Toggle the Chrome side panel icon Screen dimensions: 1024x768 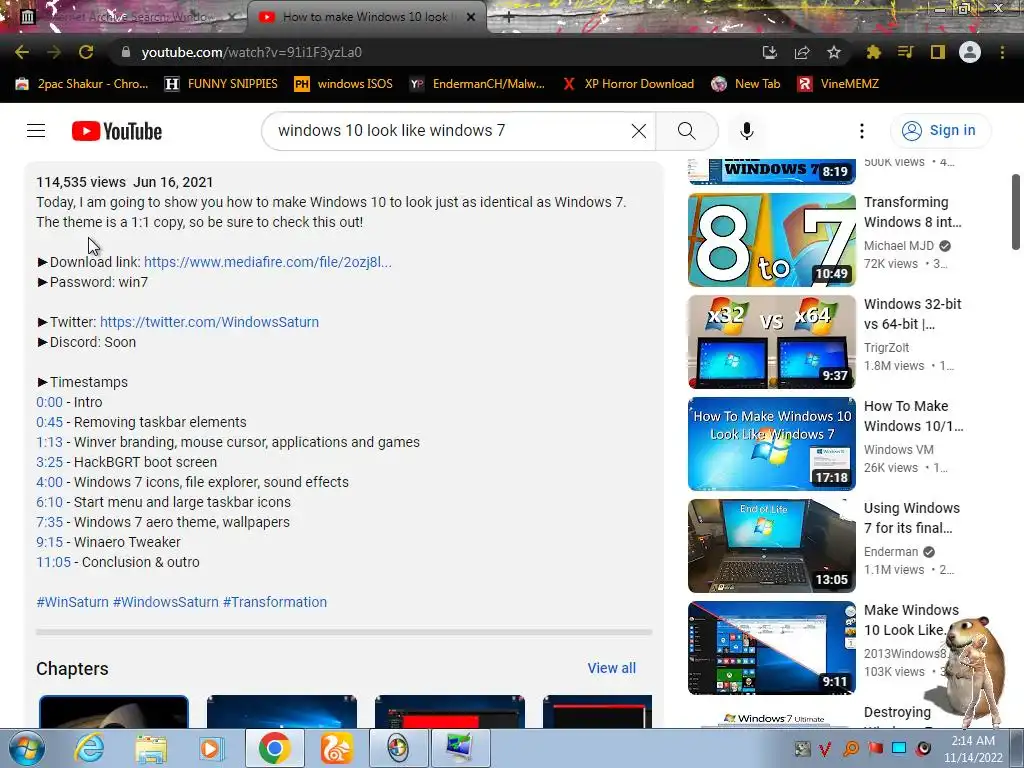click(938, 52)
